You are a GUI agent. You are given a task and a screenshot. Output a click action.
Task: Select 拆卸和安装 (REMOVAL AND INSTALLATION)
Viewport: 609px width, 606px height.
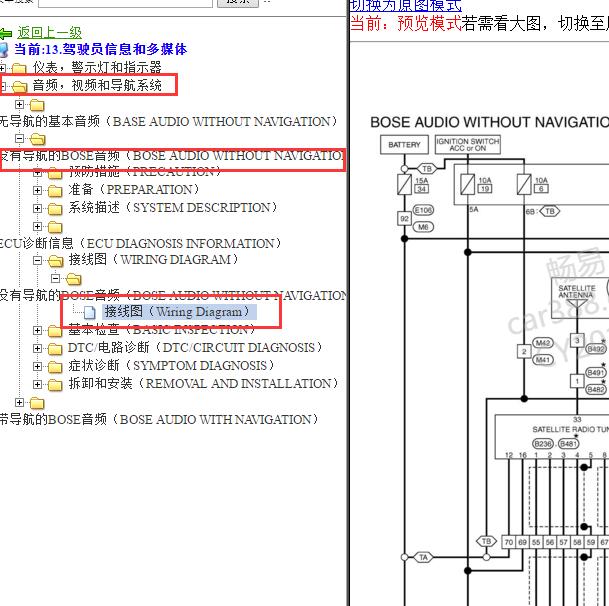(x=204, y=383)
